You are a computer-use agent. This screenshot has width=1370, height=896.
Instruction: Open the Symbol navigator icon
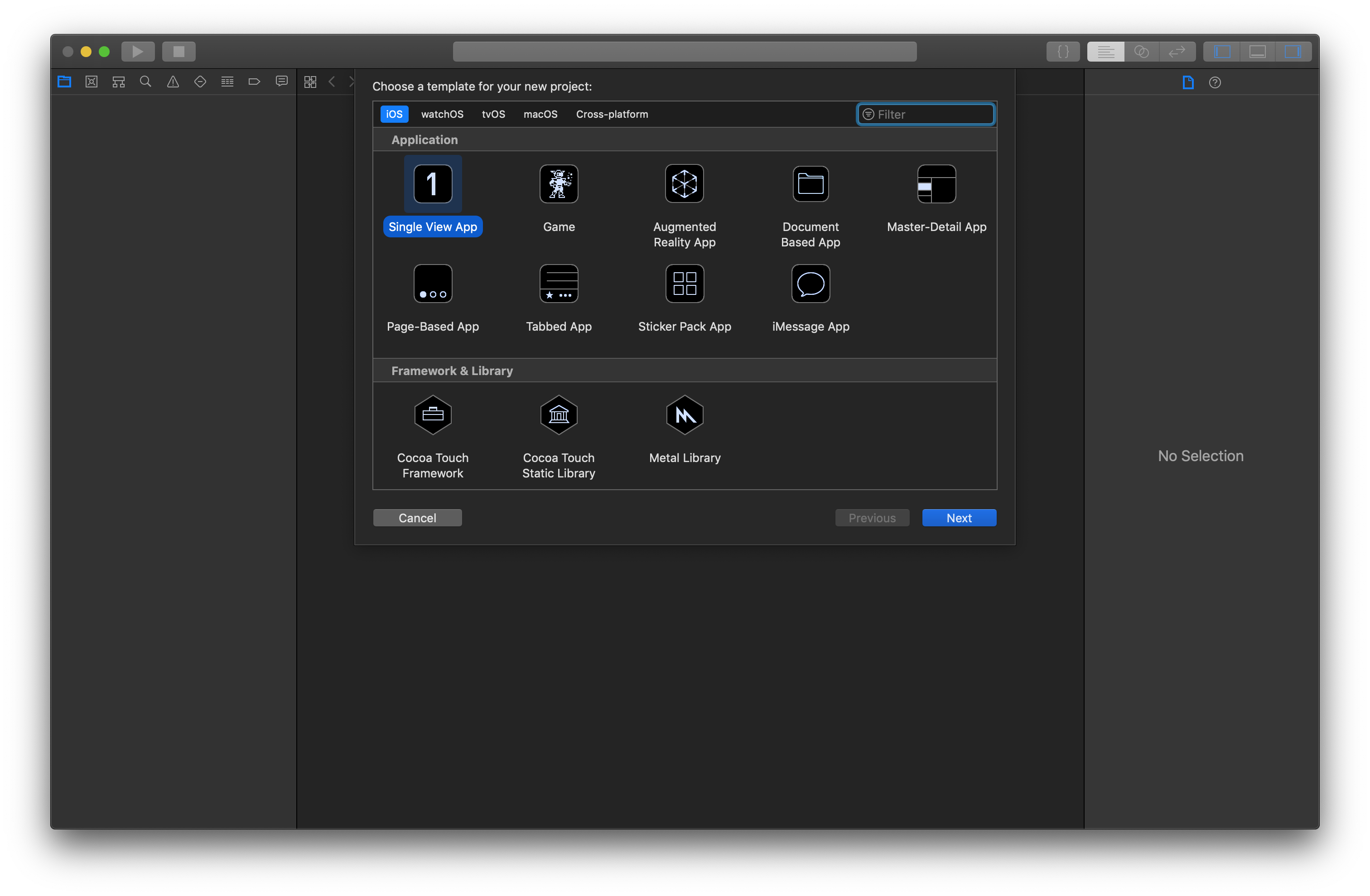tap(119, 82)
